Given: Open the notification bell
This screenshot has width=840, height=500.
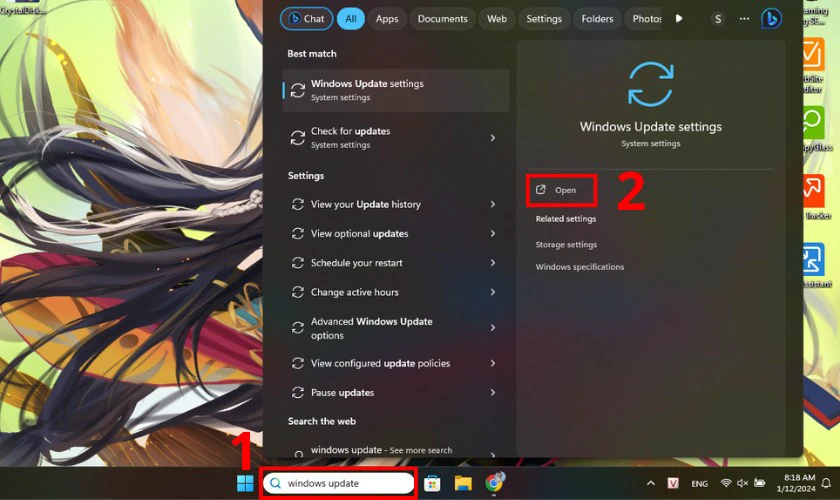Looking at the screenshot, I should point(826,483).
